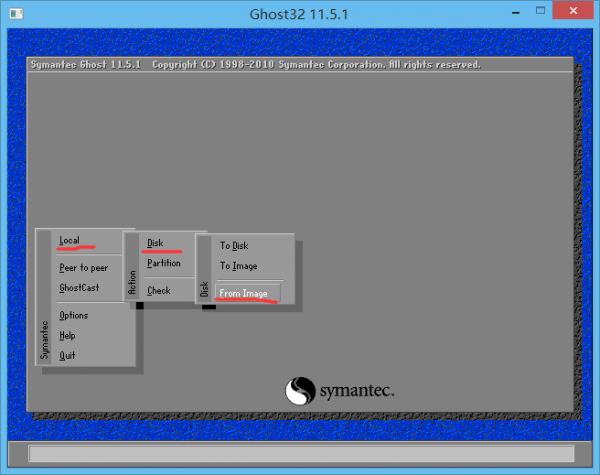Select Peer to peer option
This screenshot has width=600, height=475.
83,268
